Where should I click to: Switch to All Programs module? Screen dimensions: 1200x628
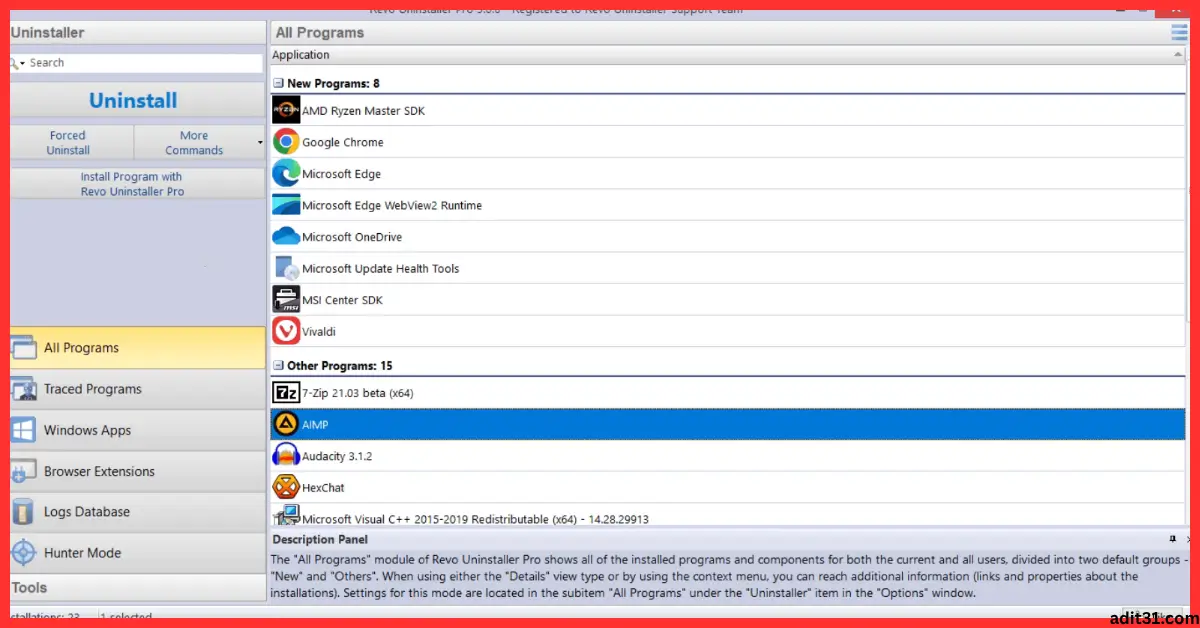137,348
